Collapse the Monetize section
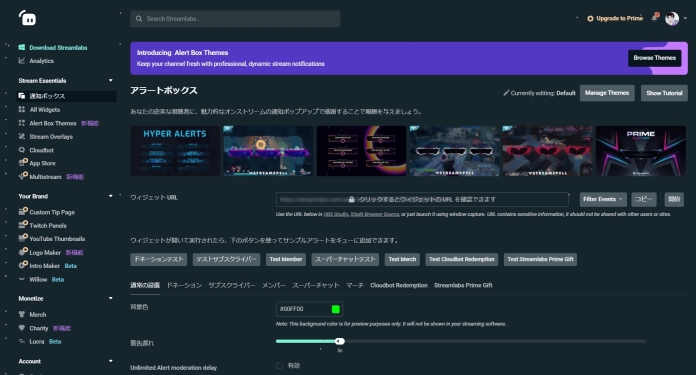This screenshot has width=696, height=375. point(111,298)
